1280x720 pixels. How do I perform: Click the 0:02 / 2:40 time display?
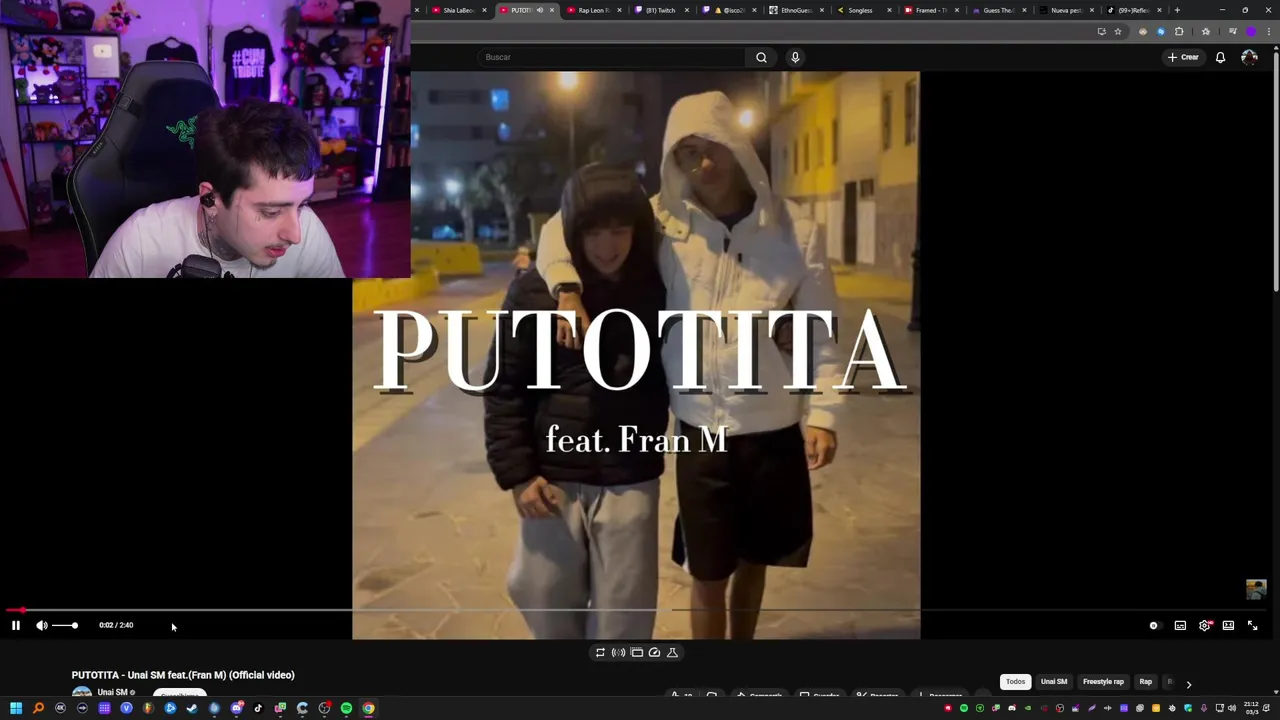pyautogui.click(x=116, y=625)
